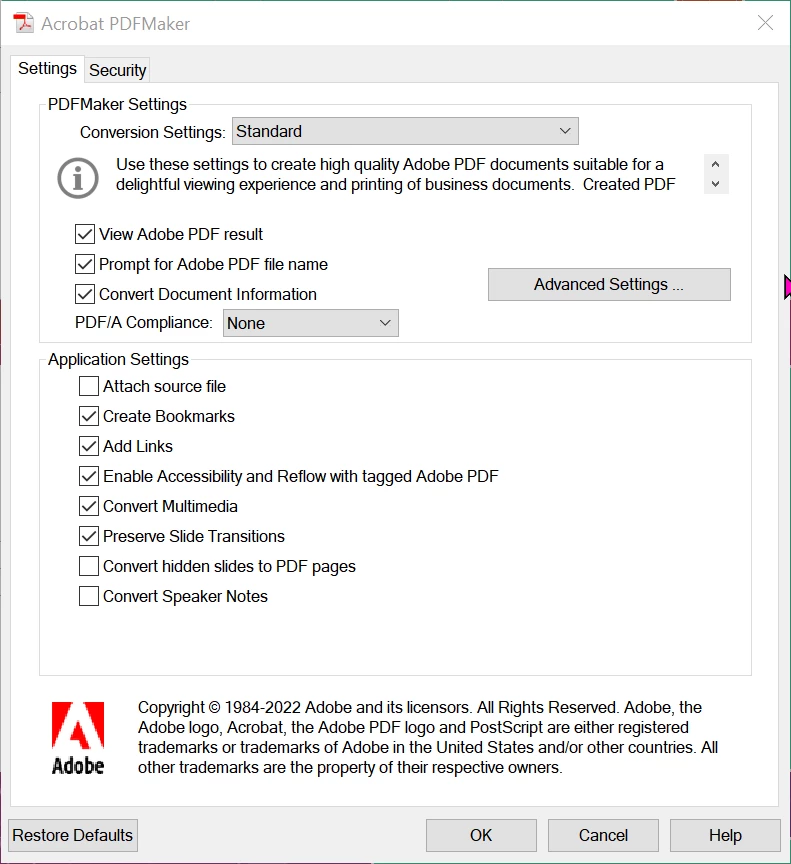Click the copyright notice text
791x864 pixels.
(x=427, y=737)
